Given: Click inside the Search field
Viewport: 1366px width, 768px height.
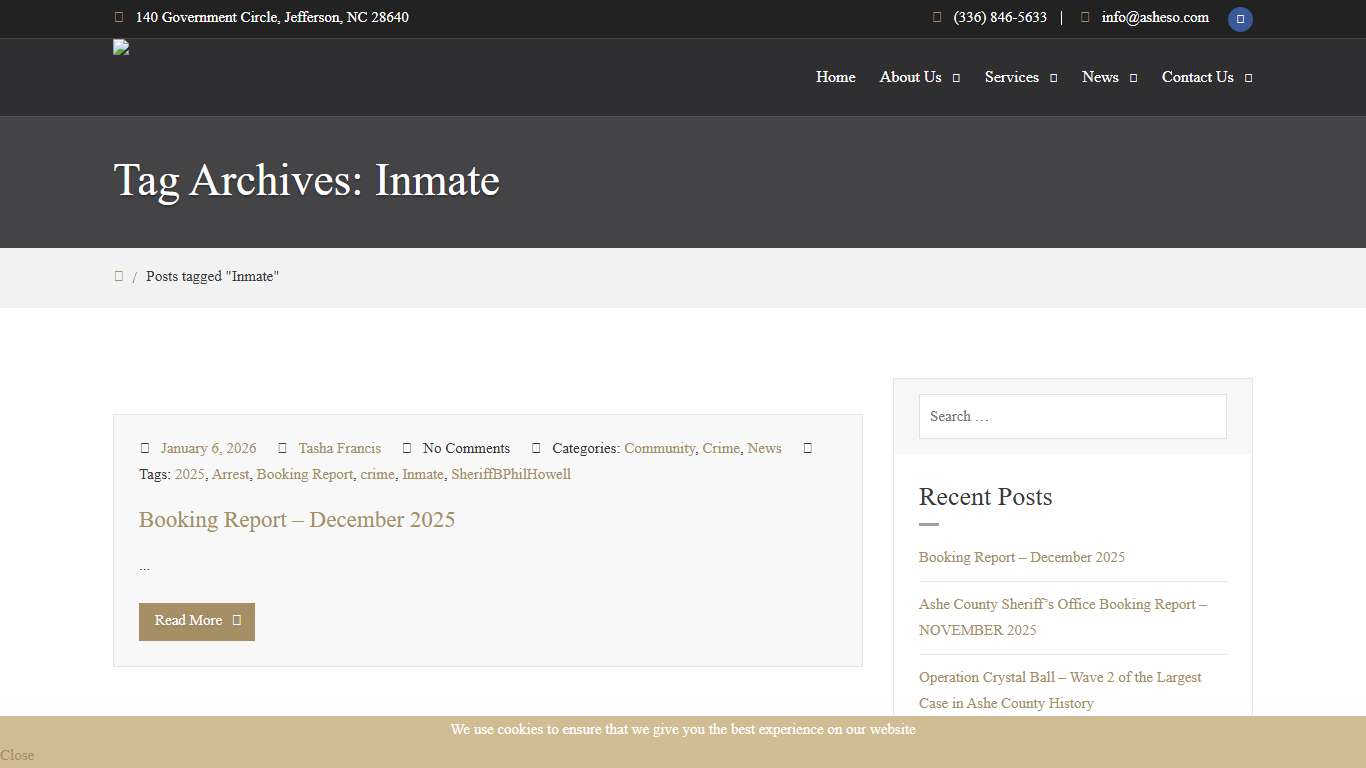Looking at the screenshot, I should pos(1072,416).
